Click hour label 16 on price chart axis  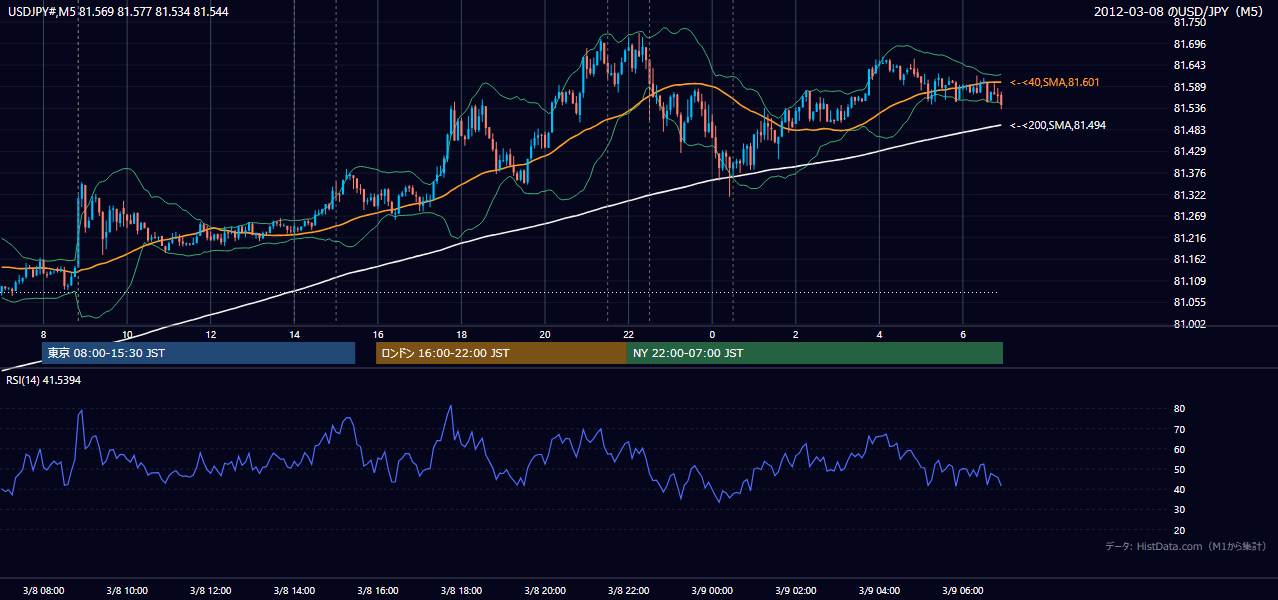[x=378, y=334]
